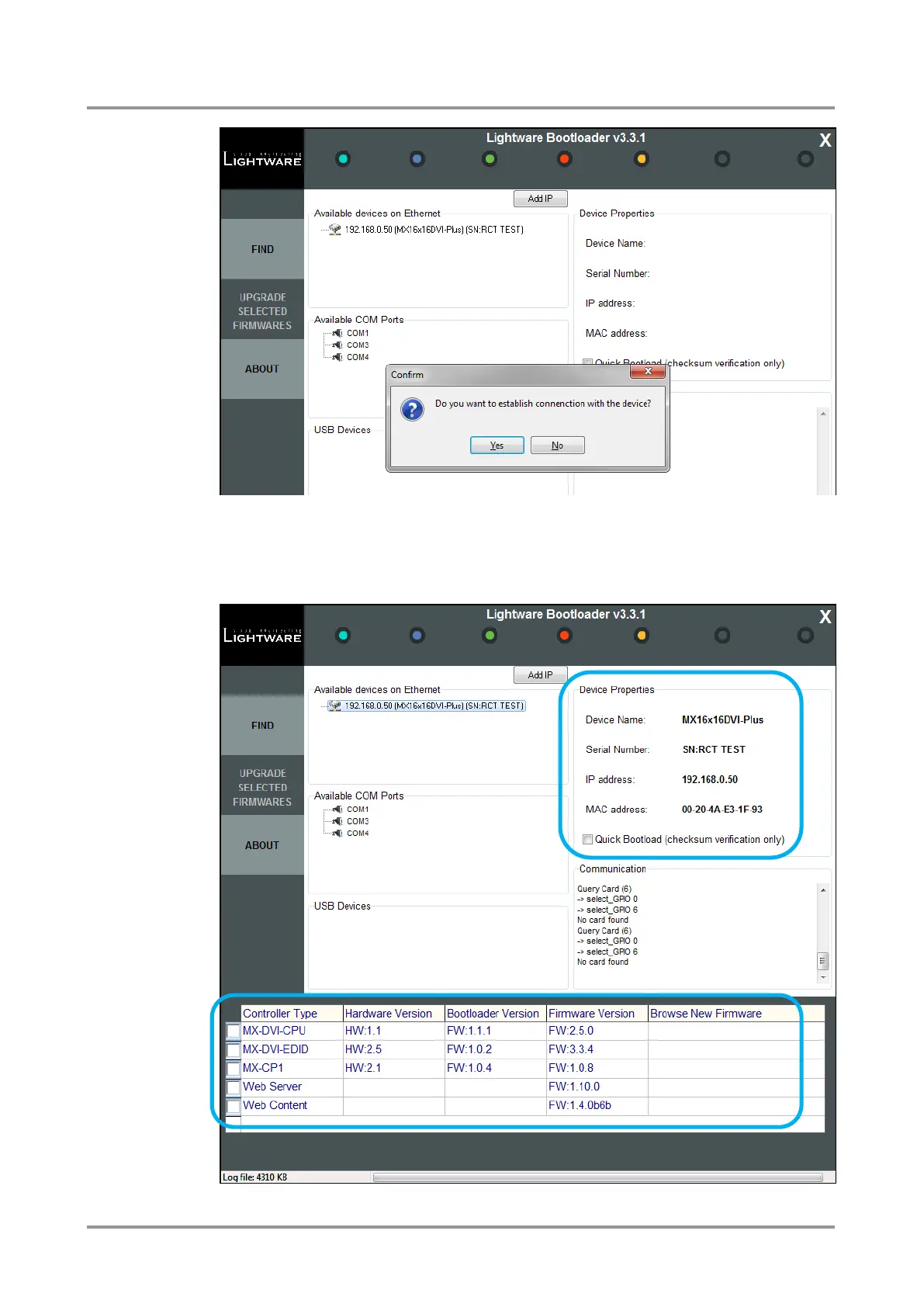Select COM1 in lower window COM ports
The width and height of the screenshot is (924, 1307).
coord(358,810)
